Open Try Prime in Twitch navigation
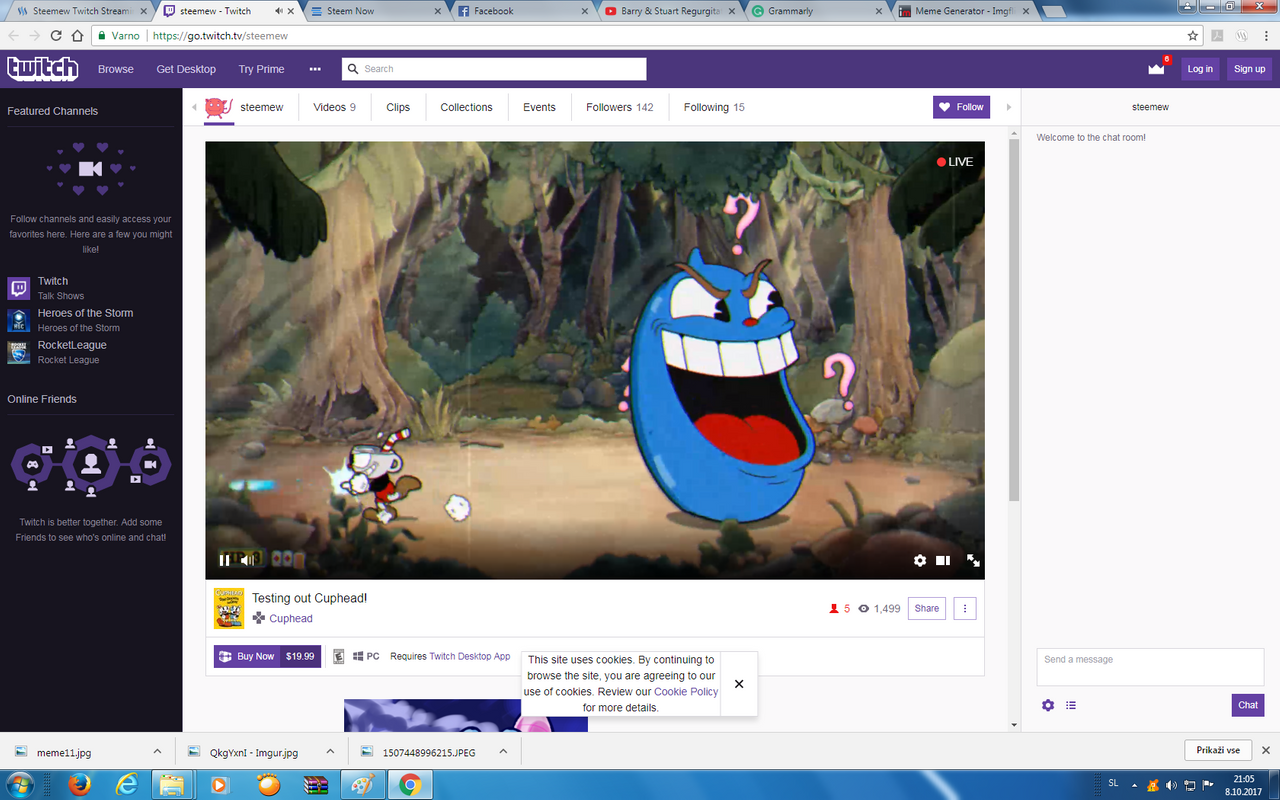 click(261, 69)
